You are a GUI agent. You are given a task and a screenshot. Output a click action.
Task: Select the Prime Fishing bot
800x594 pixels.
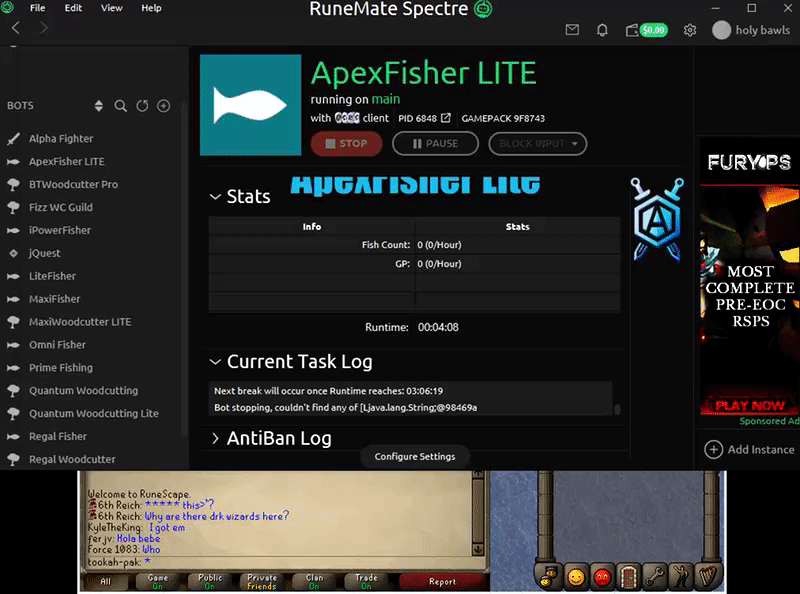[x=61, y=368]
